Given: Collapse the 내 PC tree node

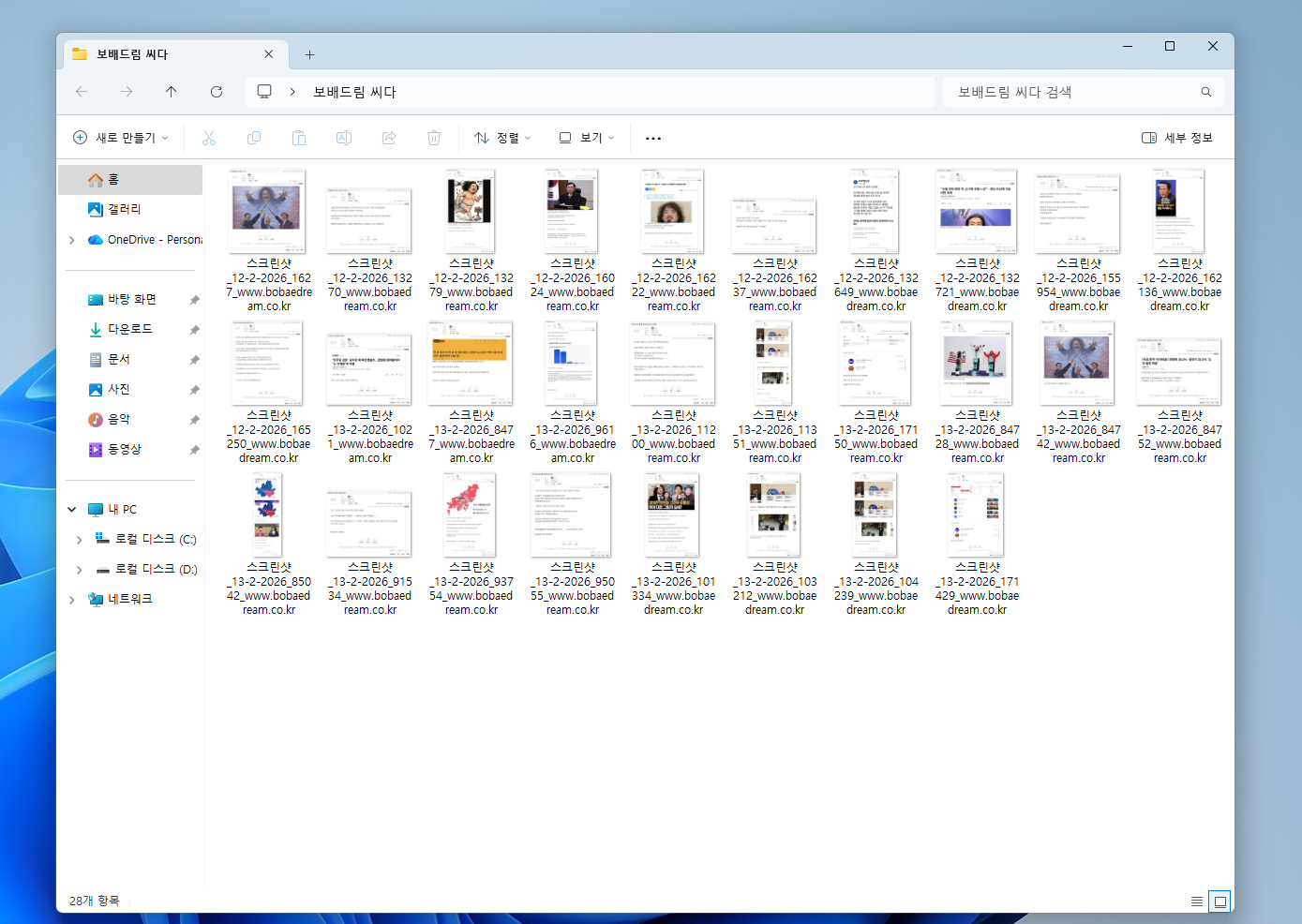Looking at the screenshot, I should 72,510.
